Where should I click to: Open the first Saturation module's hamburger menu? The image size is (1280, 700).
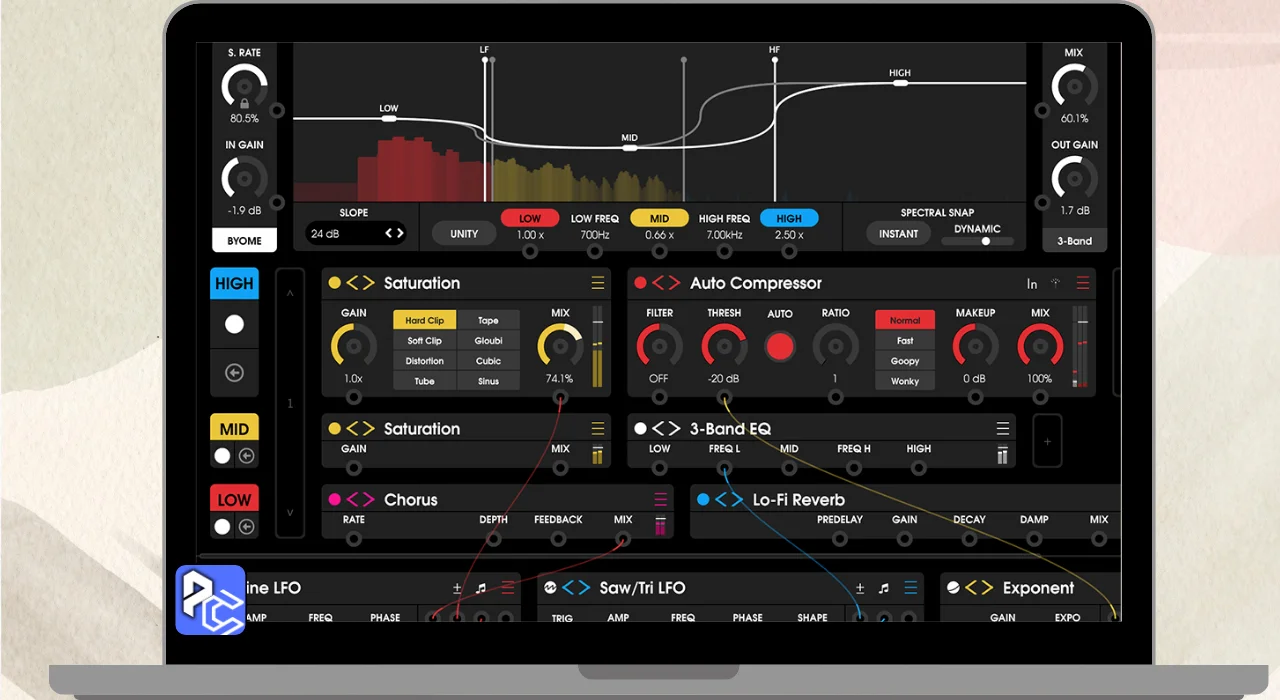coord(597,283)
